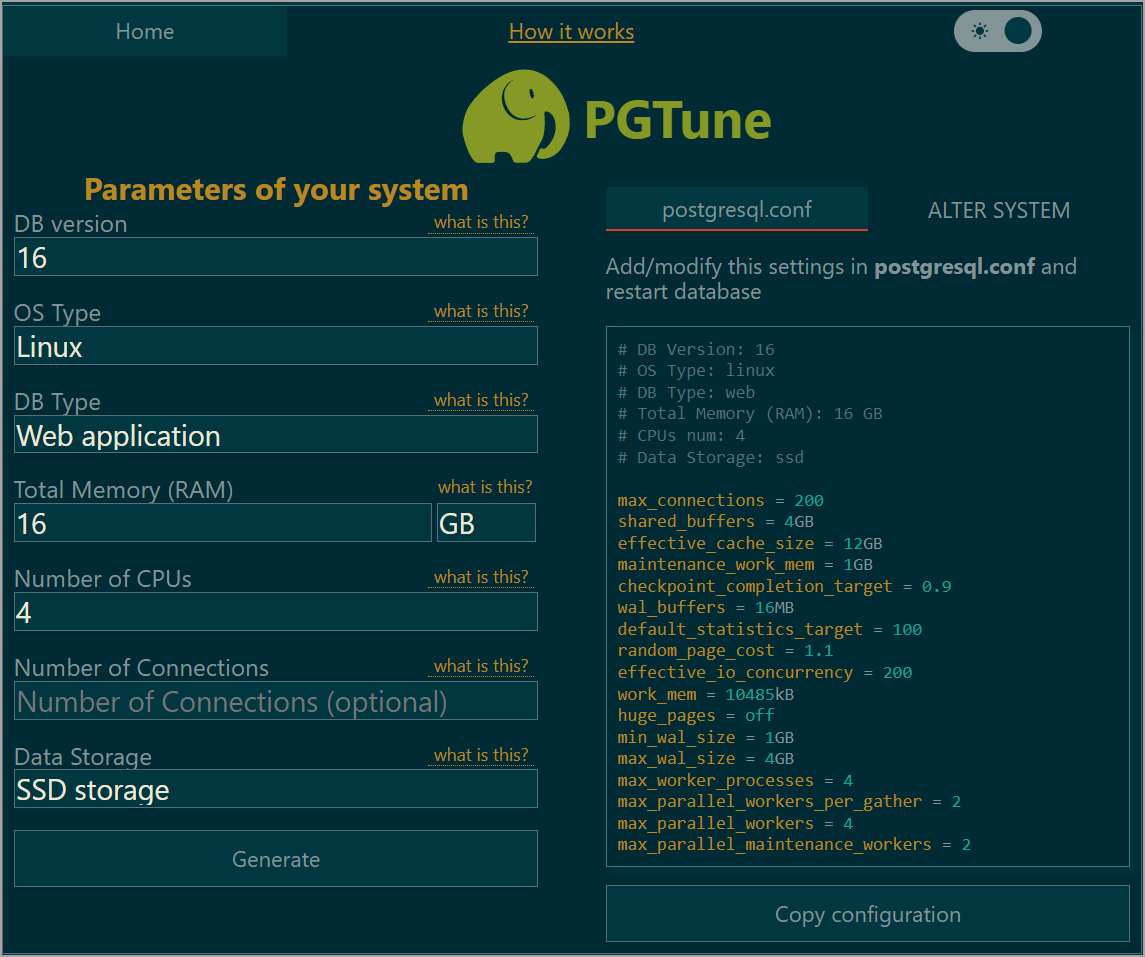Open the DB Type dropdown
Screen dimensions: 1145x957
pyautogui.click(x=276, y=435)
